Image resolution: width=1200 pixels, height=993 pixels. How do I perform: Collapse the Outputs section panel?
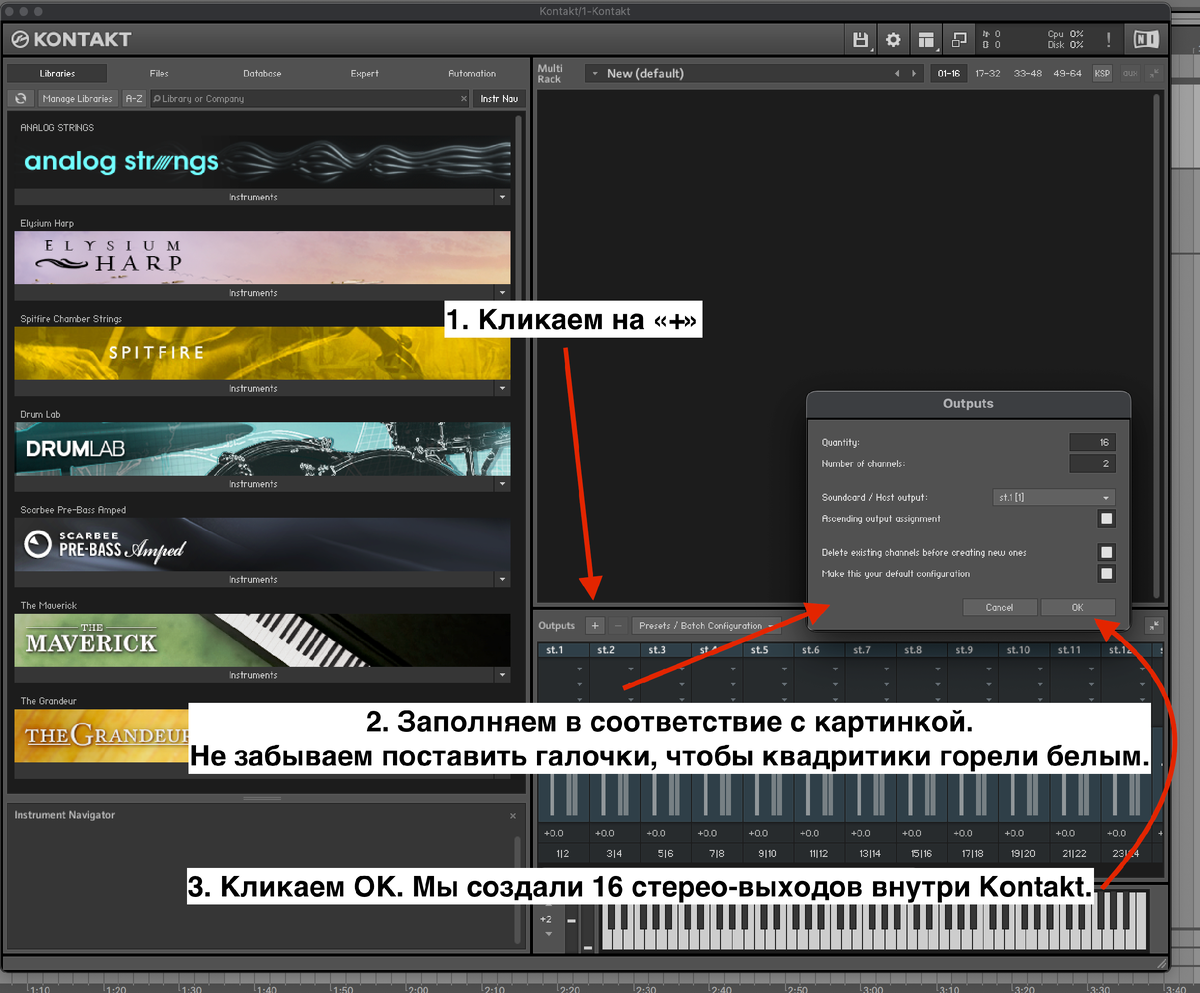[1154, 626]
